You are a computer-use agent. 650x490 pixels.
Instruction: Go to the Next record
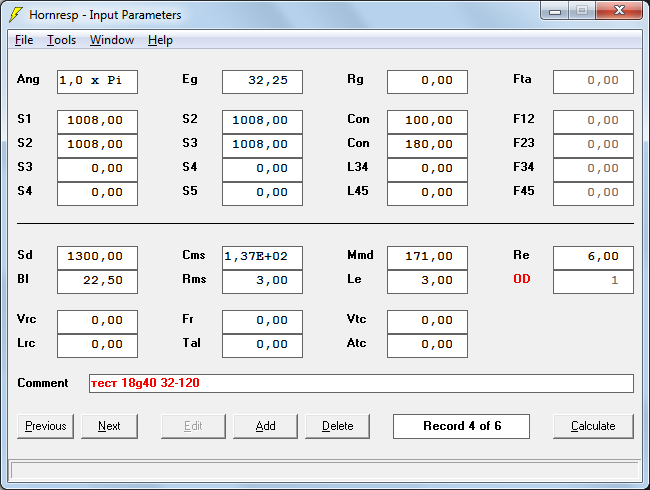tap(109, 426)
